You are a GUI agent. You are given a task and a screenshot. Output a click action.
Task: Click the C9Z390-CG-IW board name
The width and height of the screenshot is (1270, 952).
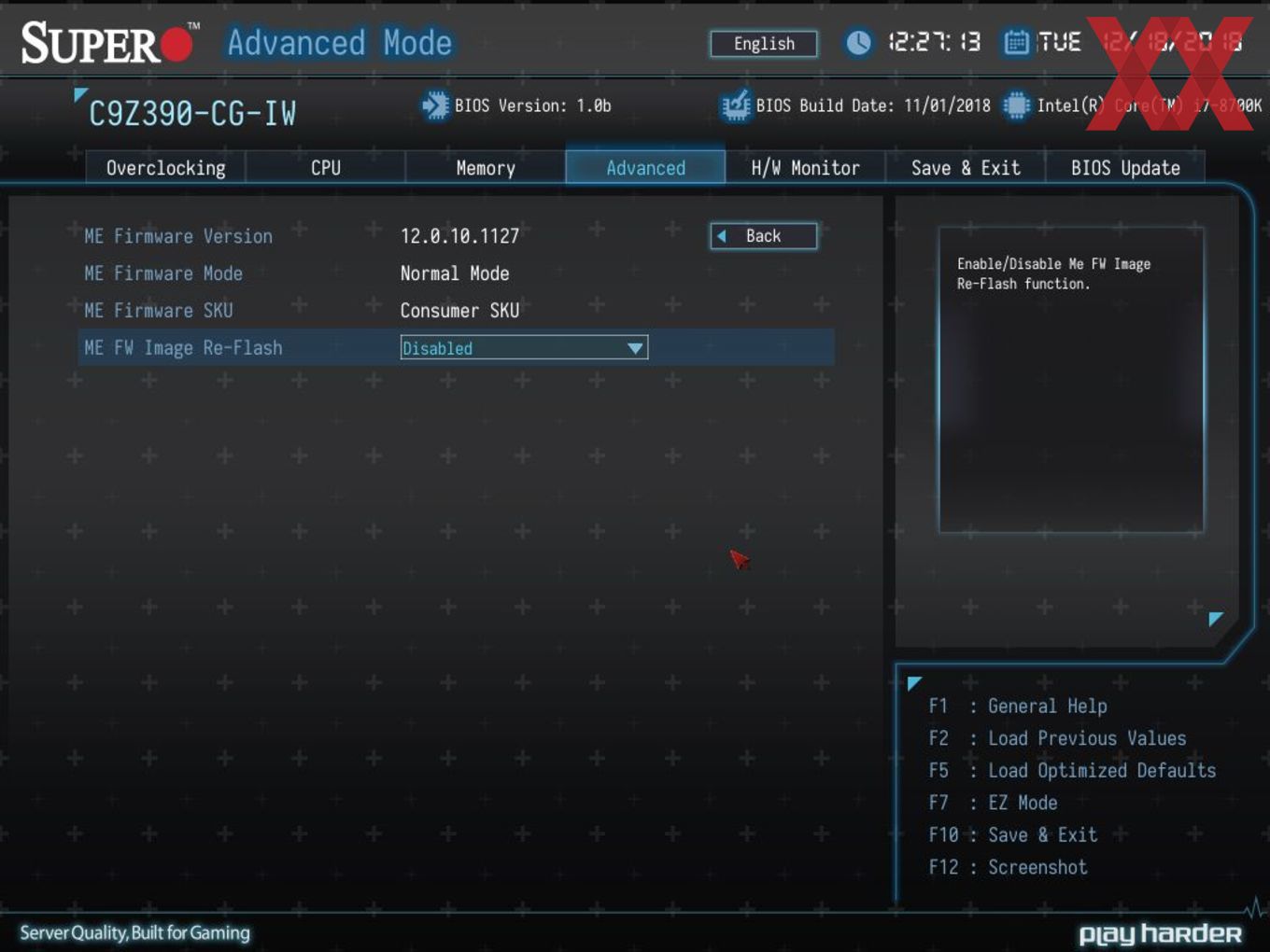pyautogui.click(x=192, y=114)
